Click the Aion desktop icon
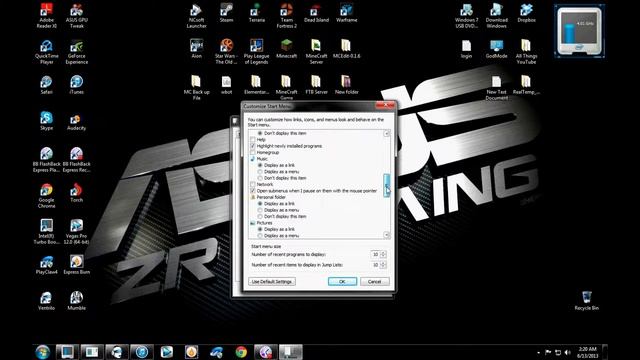Screen dimensions: 640x360 click(x=196, y=49)
